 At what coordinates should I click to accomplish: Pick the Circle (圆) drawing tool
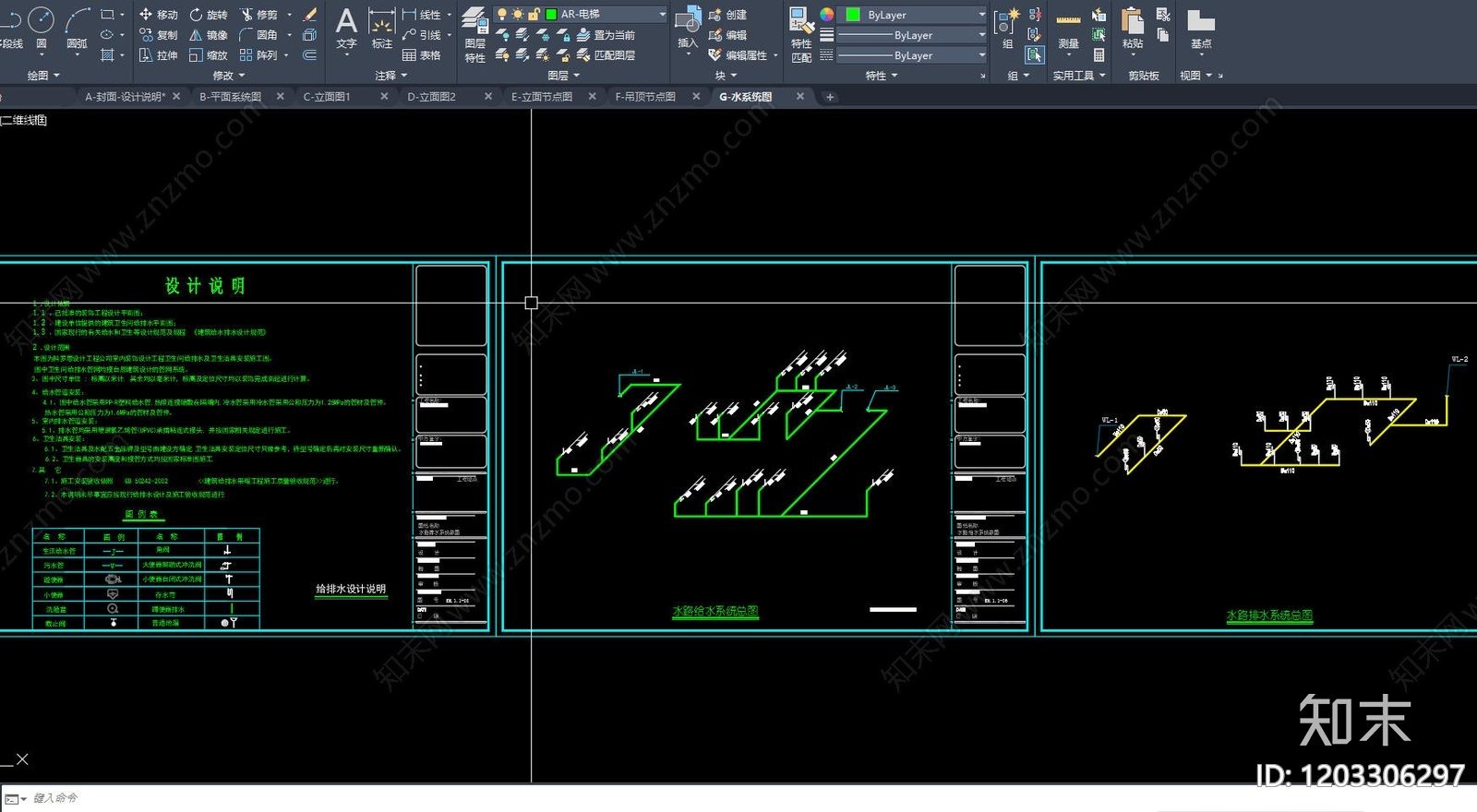[41, 26]
